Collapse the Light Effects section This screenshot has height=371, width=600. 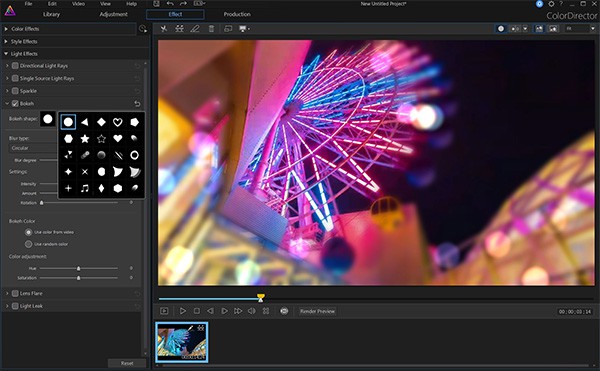[x=6, y=54]
